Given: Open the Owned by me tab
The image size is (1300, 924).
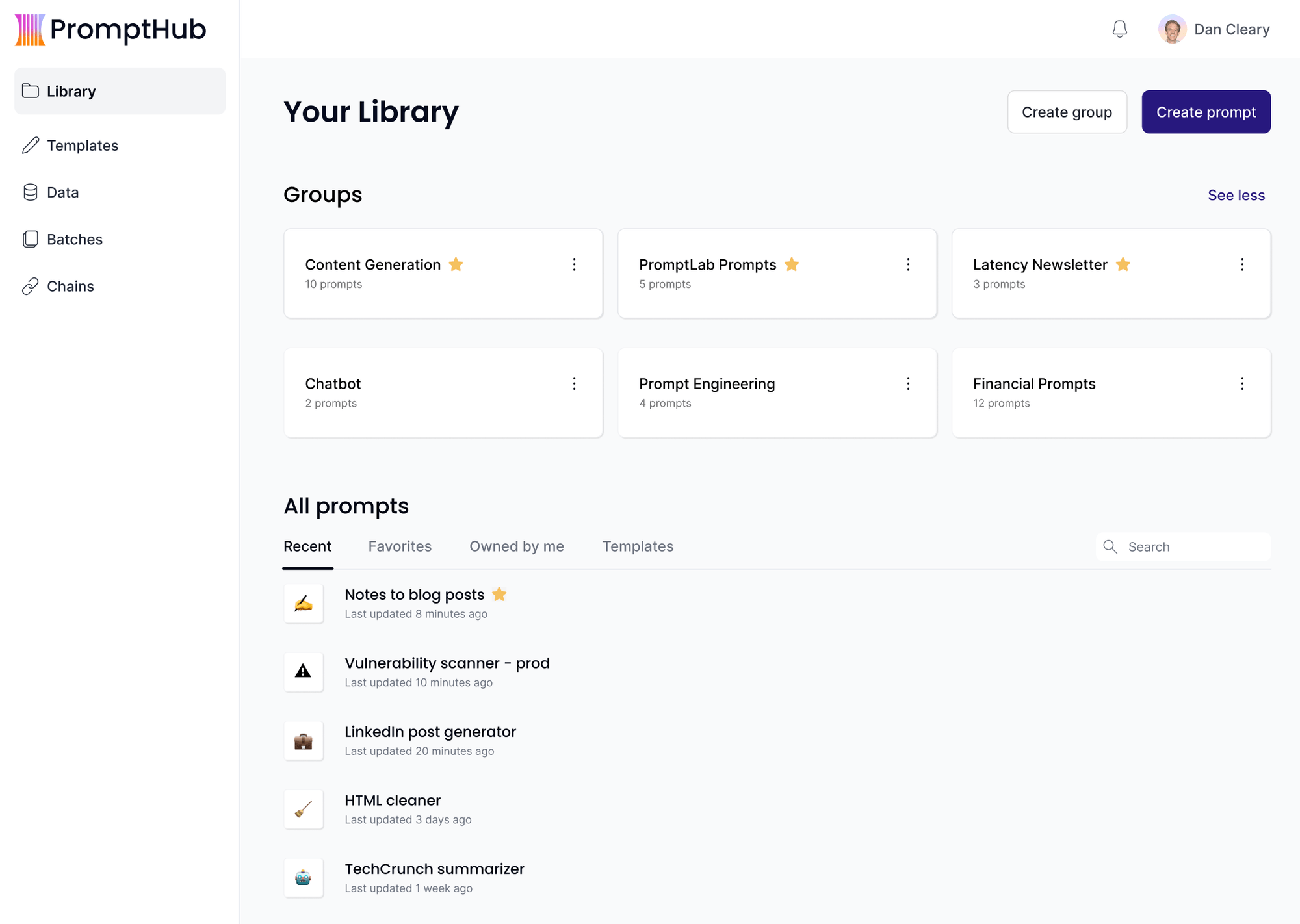Looking at the screenshot, I should (x=516, y=546).
